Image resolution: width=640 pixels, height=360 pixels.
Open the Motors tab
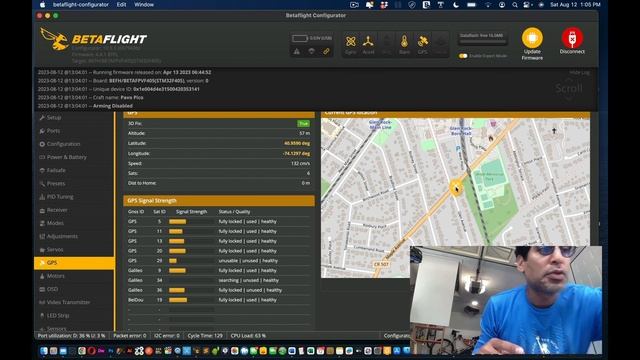(74, 276)
